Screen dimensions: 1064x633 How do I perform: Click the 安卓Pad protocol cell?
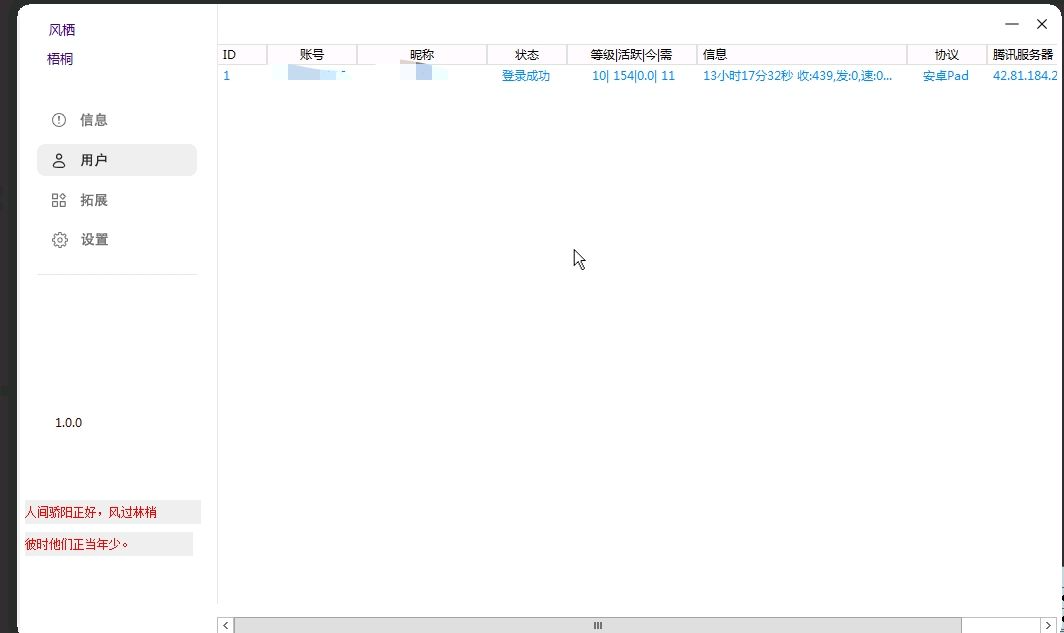click(x=945, y=76)
